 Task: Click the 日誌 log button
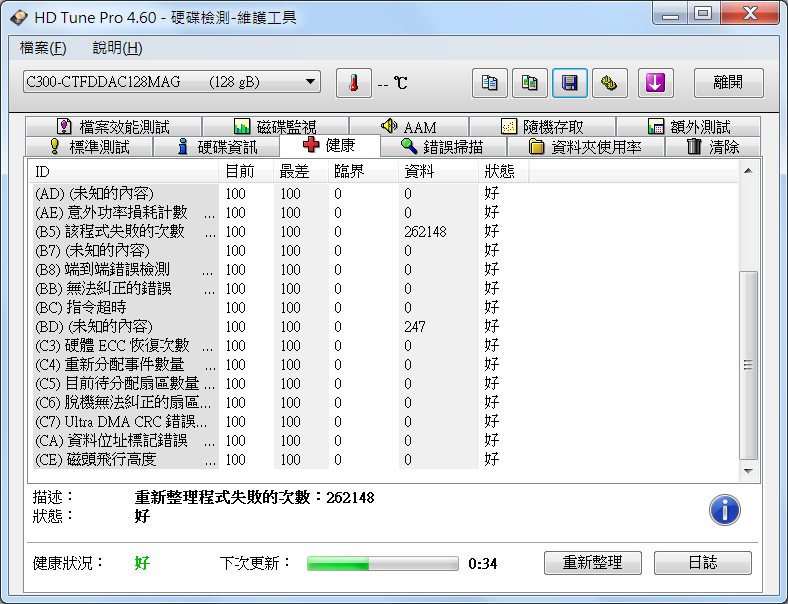(x=703, y=563)
